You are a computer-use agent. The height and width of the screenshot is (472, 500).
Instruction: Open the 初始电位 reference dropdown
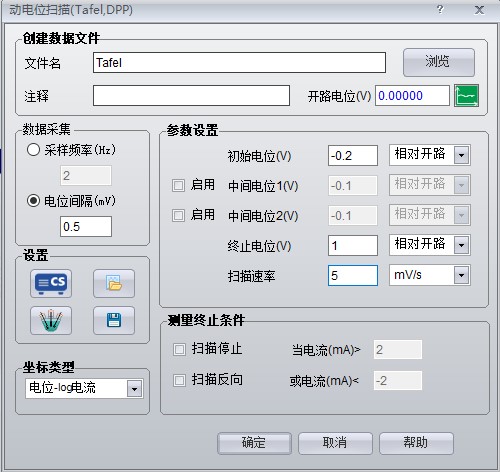[x=462, y=155]
